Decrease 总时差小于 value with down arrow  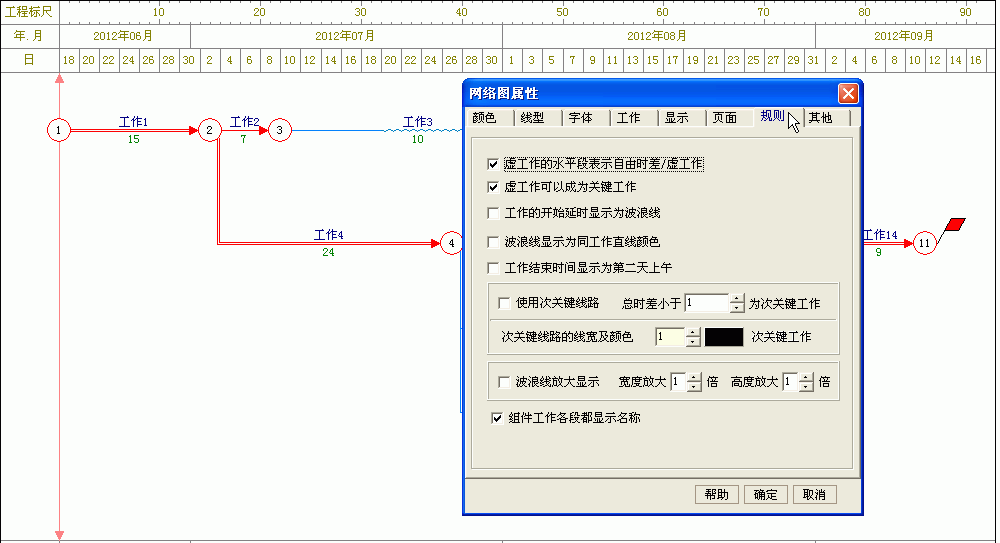(737, 308)
